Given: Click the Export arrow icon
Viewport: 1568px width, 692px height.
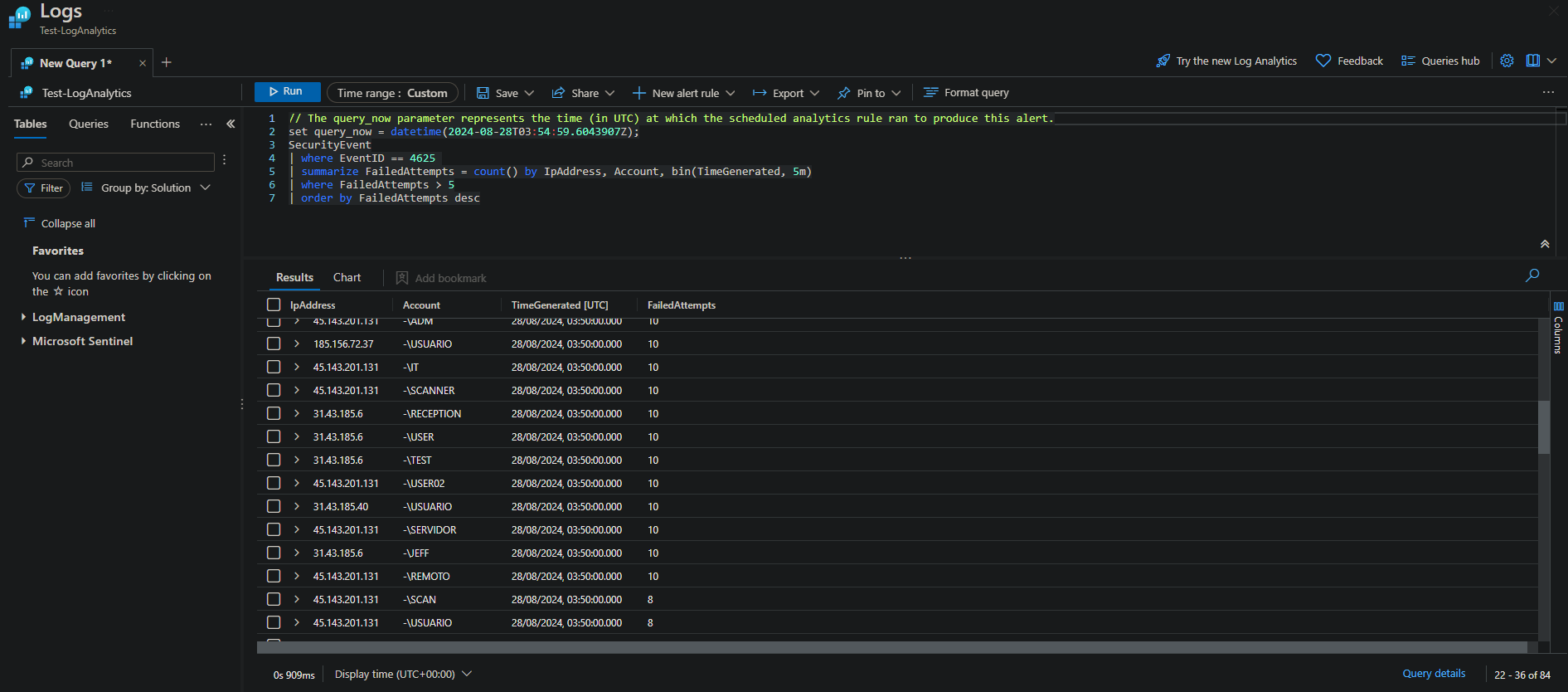Looking at the screenshot, I should (x=760, y=93).
